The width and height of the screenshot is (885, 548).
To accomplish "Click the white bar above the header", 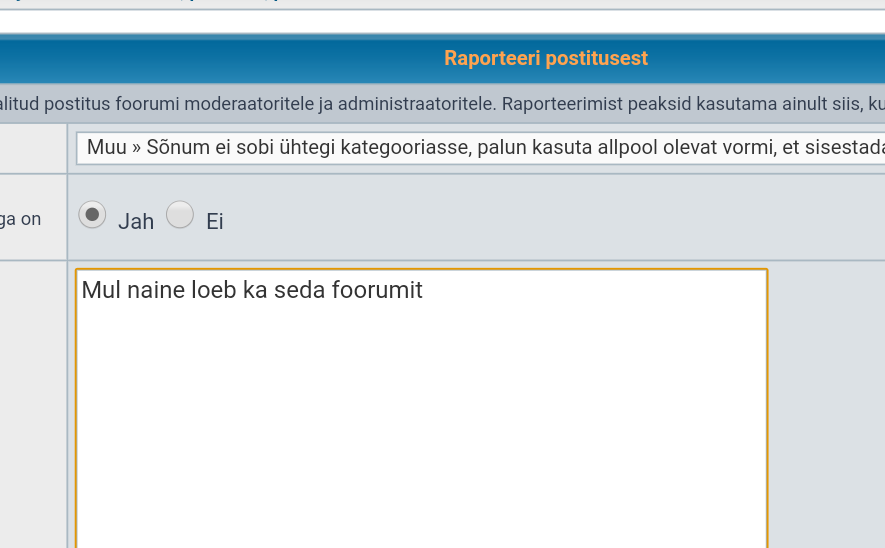I will 442,22.
